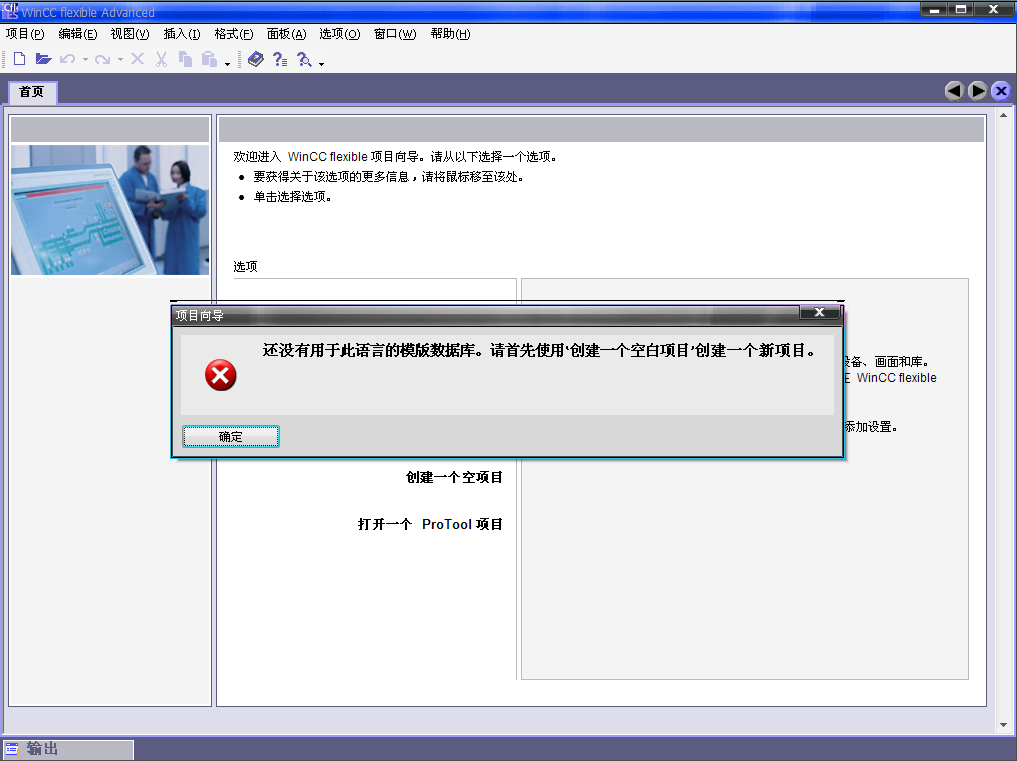Click the Help book icon in toolbar
Viewport: 1017px width, 761px height.
point(256,60)
